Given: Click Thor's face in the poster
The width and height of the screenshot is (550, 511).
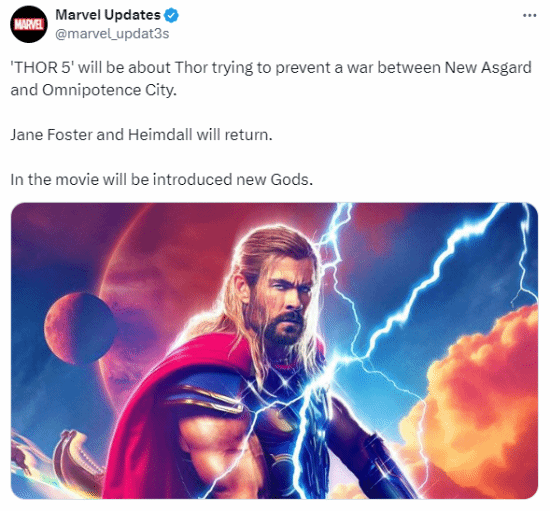Looking at the screenshot, I should coord(285,294).
